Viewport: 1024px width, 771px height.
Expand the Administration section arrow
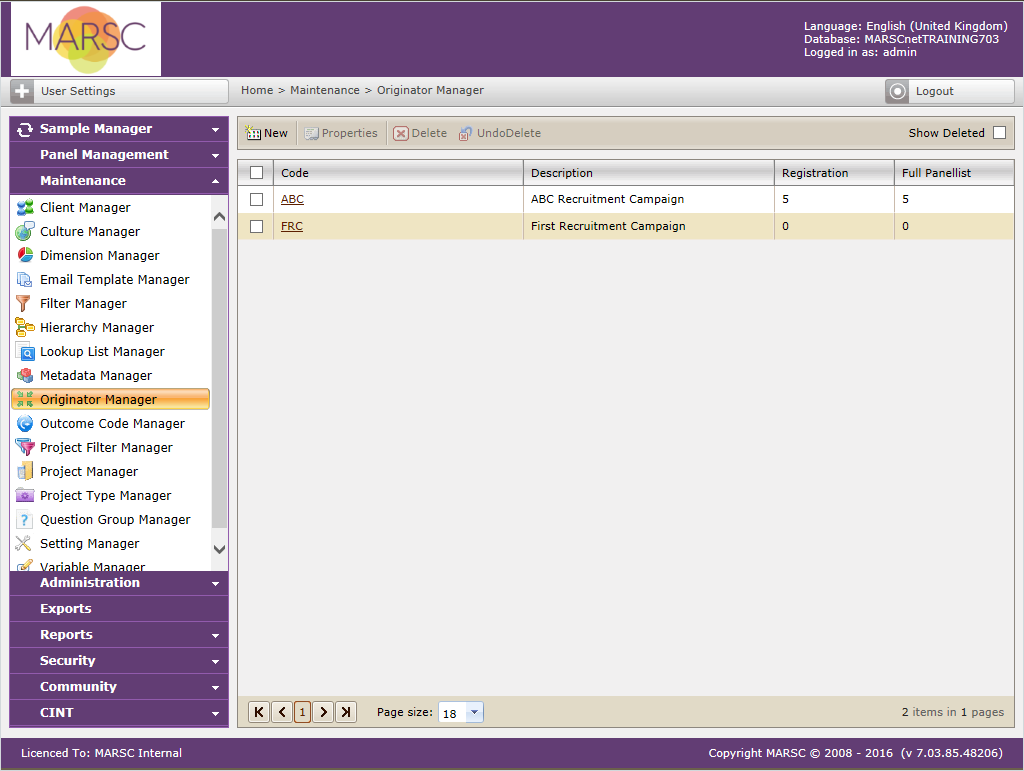216,583
